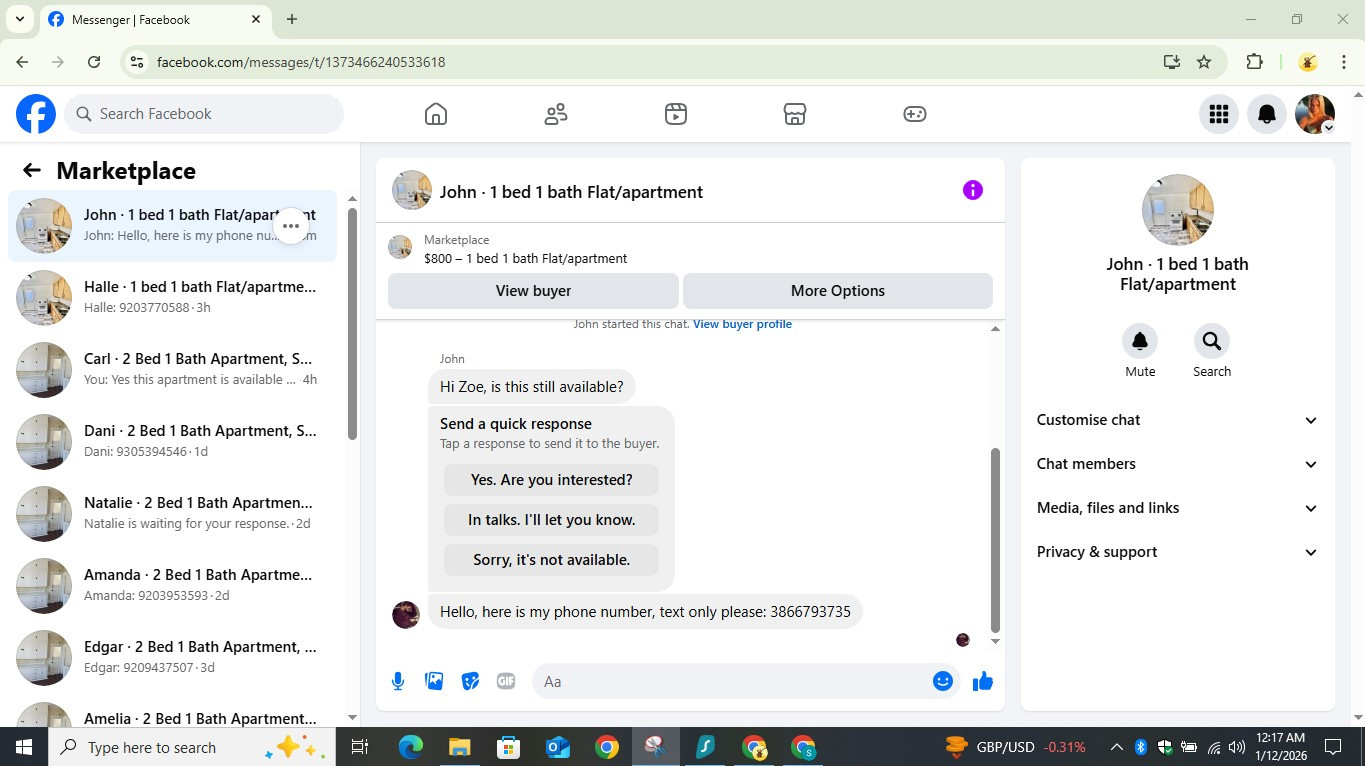Viewport: 1365px width, 766px height.
Task: Open Carl 2 Bed 1 Bath conversation
Action: click(172, 370)
